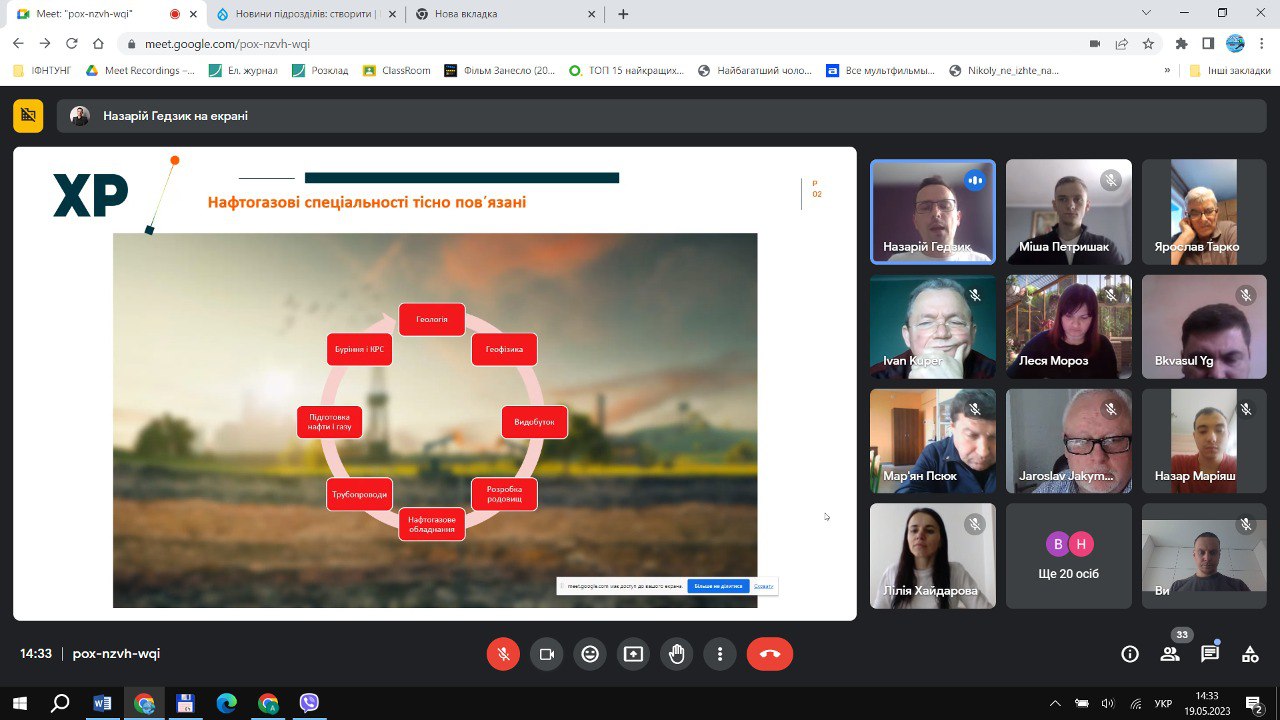Open the Ще 20 осіб participants tile
Screen dimensions: 1280x720
coord(1068,556)
